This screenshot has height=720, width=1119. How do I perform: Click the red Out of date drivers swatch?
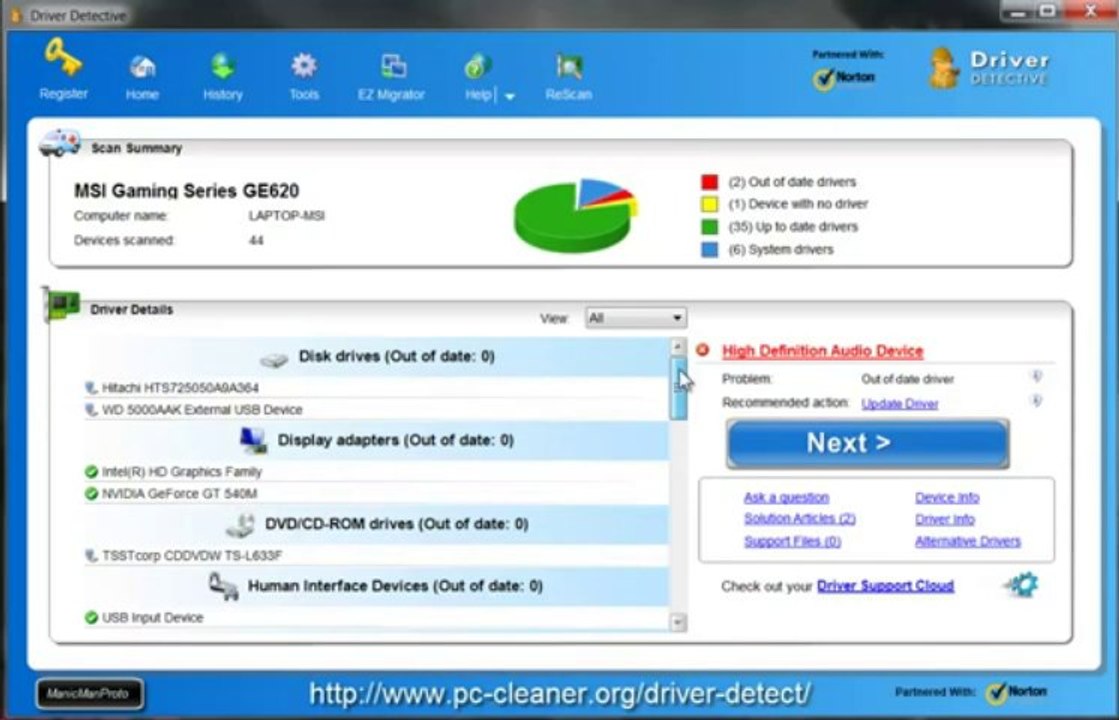pyautogui.click(x=709, y=182)
